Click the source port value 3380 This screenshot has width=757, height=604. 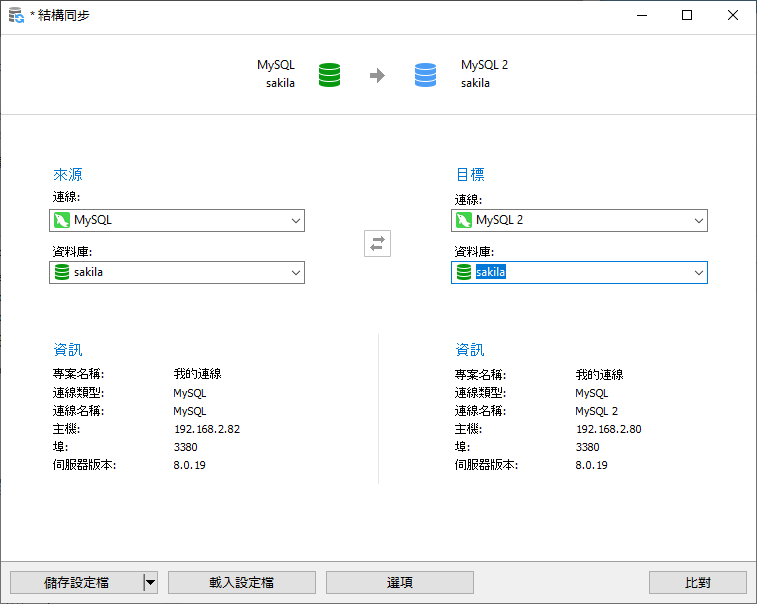(x=185, y=447)
